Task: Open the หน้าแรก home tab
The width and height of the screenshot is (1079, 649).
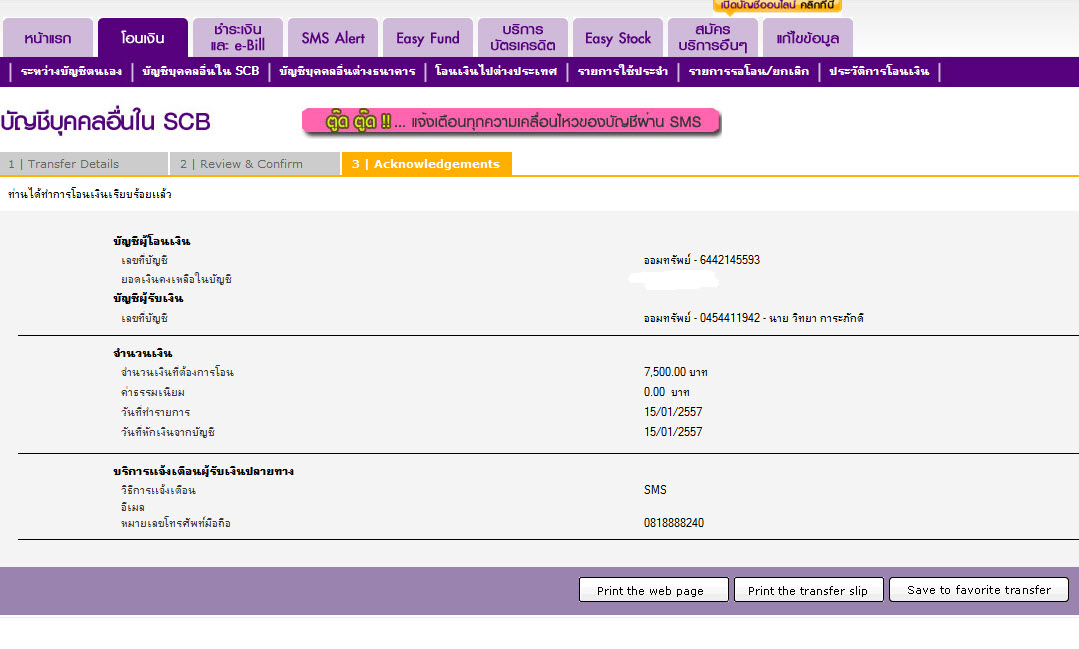Action: tap(47, 38)
